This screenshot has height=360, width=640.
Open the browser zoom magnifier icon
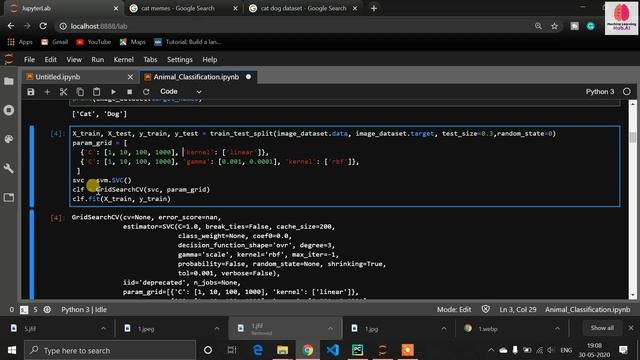pos(538,26)
